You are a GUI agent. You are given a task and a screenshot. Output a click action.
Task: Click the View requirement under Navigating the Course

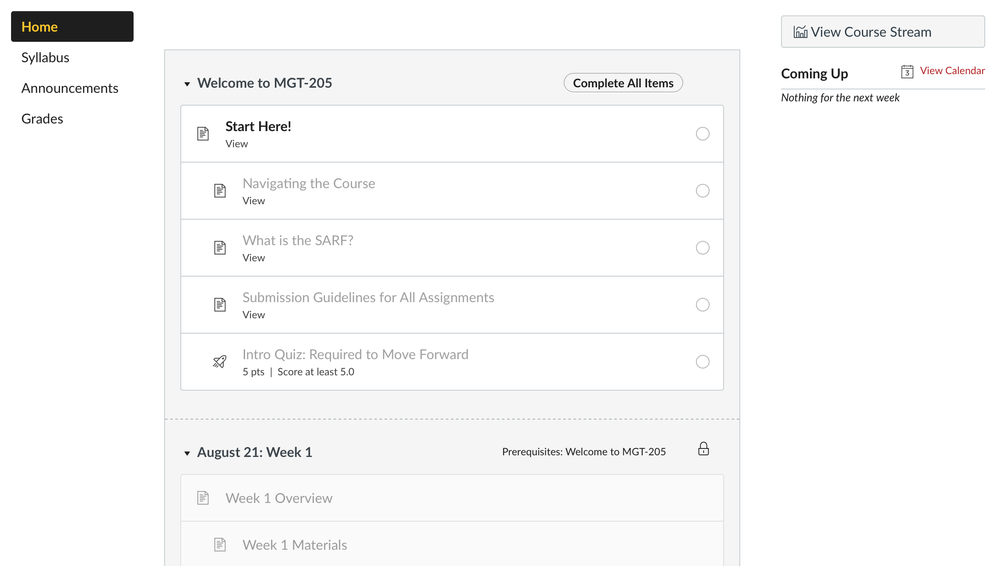(254, 201)
